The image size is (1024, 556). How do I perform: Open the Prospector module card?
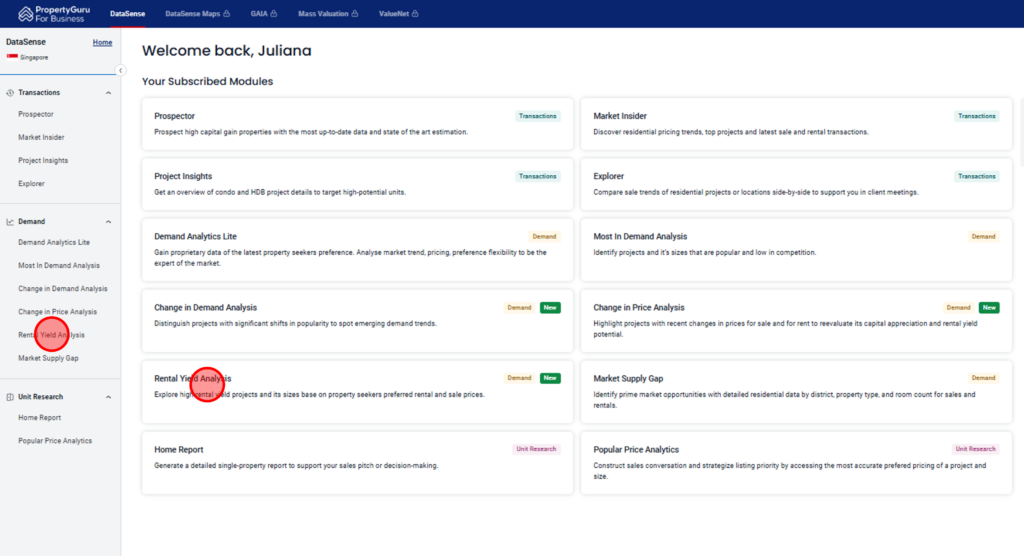[357, 124]
